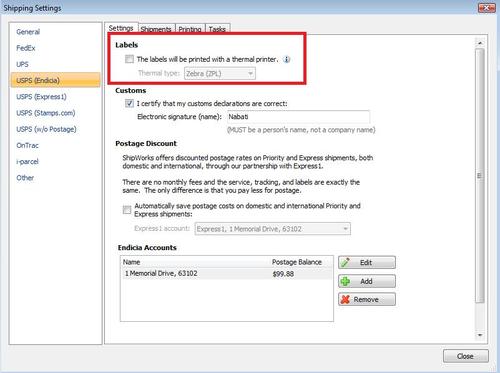Click the red X icon on Remove button
500x373 pixels.
[x=346, y=299]
